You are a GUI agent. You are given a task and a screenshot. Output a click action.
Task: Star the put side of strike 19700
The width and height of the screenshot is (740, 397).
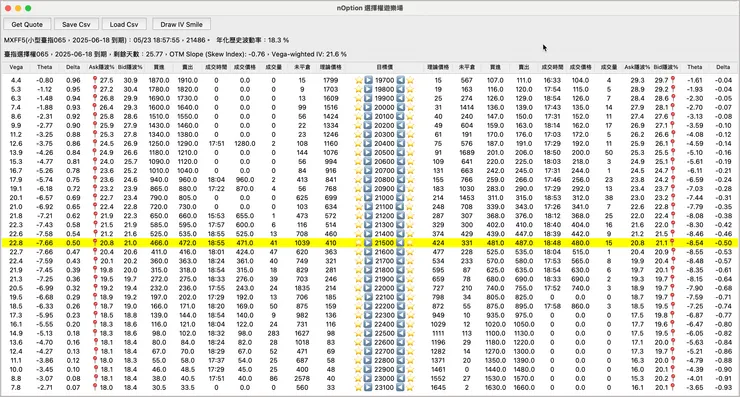pyautogui.click(x=410, y=80)
